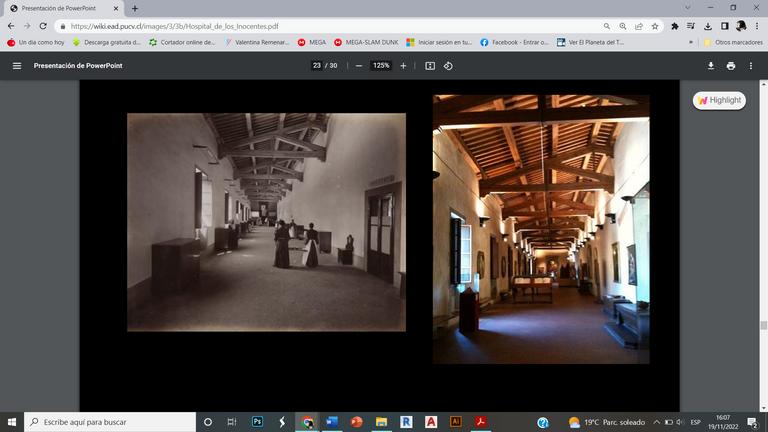
Task: Open bookmark MEGA-SLAM DUNK
Action: tap(366, 43)
